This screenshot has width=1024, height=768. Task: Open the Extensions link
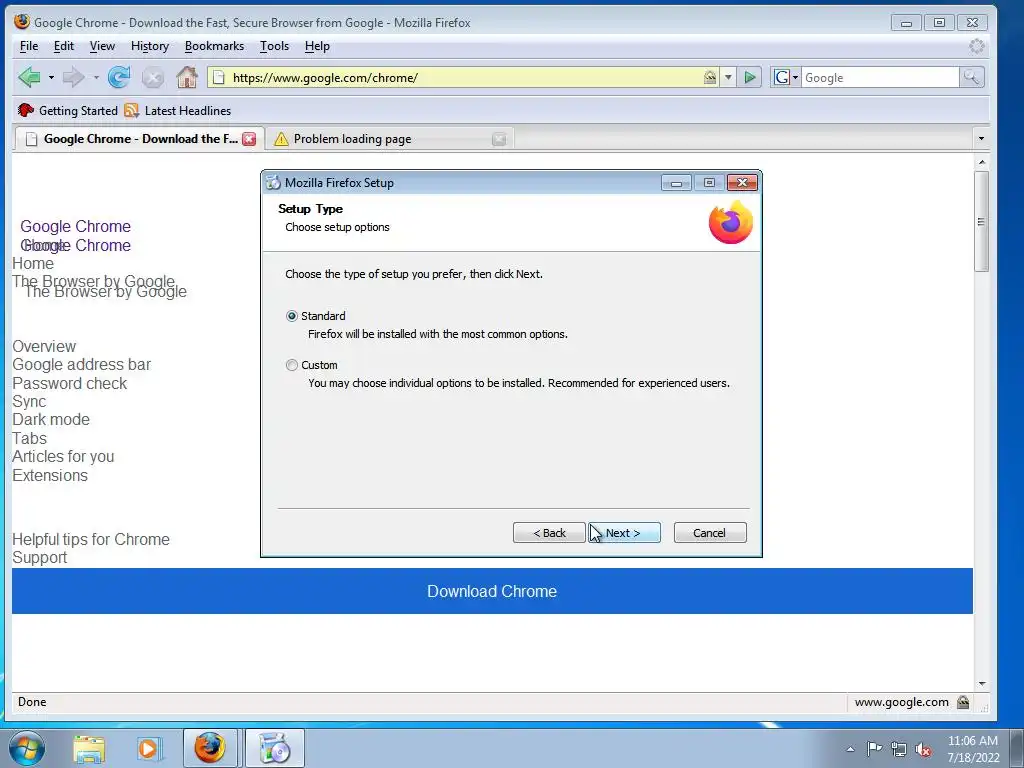(50, 475)
